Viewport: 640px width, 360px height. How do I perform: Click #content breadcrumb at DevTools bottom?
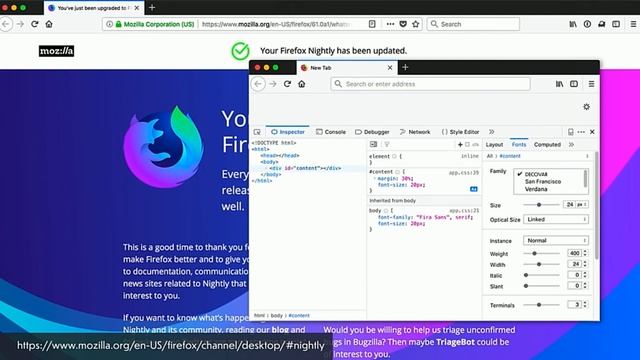click(x=299, y=316)
